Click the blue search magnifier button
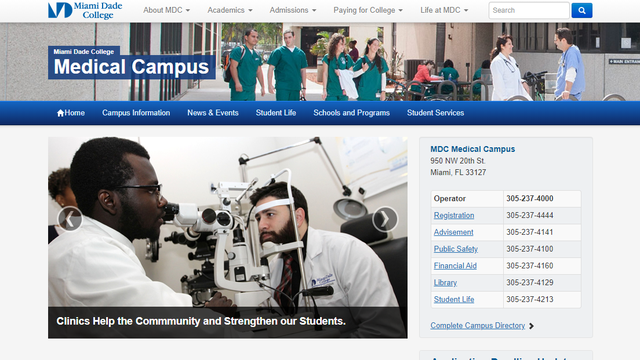Image resolution: width=640 pixels, height=360 pixels. pyautogui.click(x=582, y=11)
